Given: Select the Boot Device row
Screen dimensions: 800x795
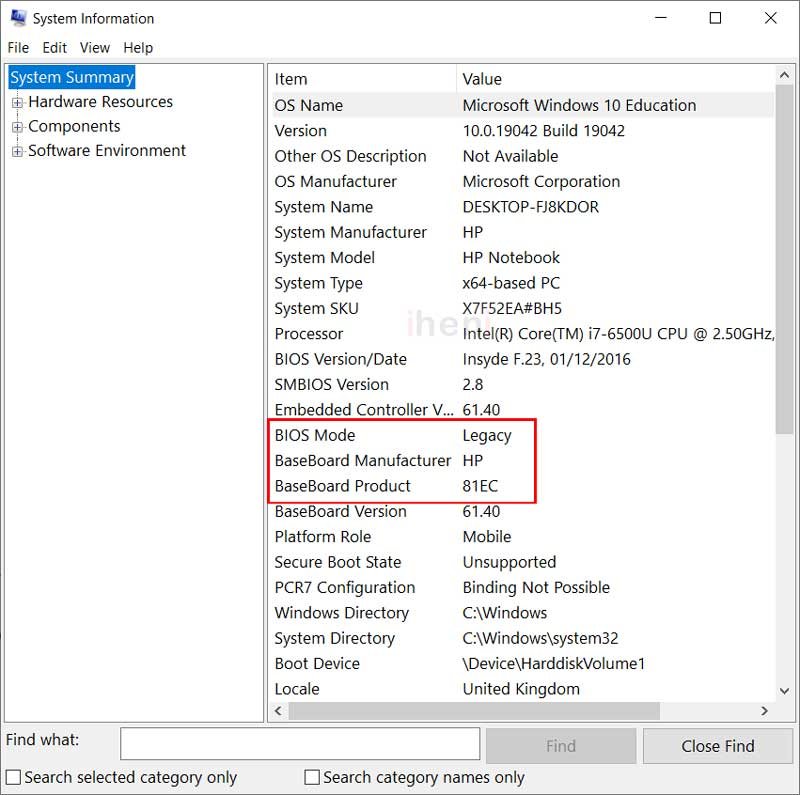Looking at the screenshot, I should click(521, 664).
